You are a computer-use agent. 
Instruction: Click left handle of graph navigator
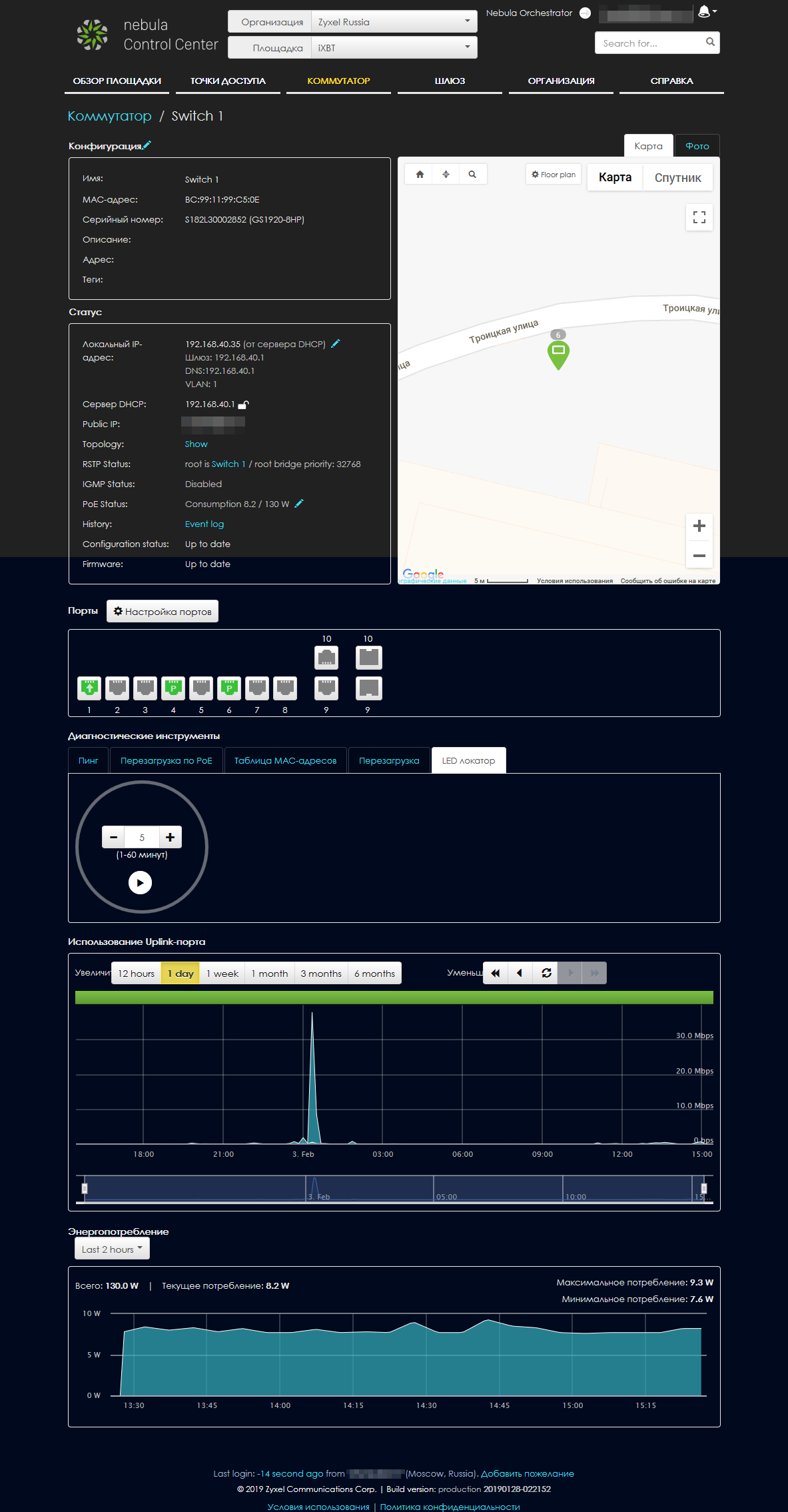[85, 1188]
